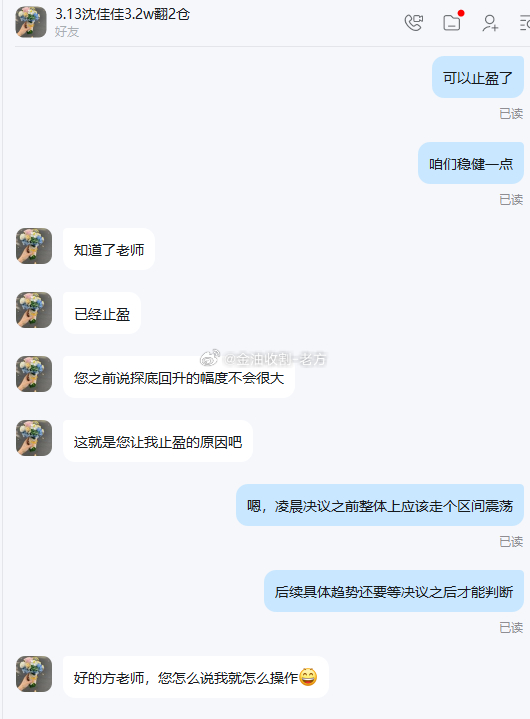Select the 区间震荡 sent message bubble
This screenshot has height=719, width=530.
(x=380, y=505)
